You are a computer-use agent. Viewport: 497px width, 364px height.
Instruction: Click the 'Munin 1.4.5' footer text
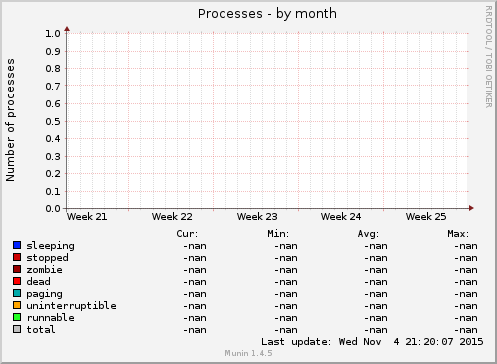[x=248, y=353]
